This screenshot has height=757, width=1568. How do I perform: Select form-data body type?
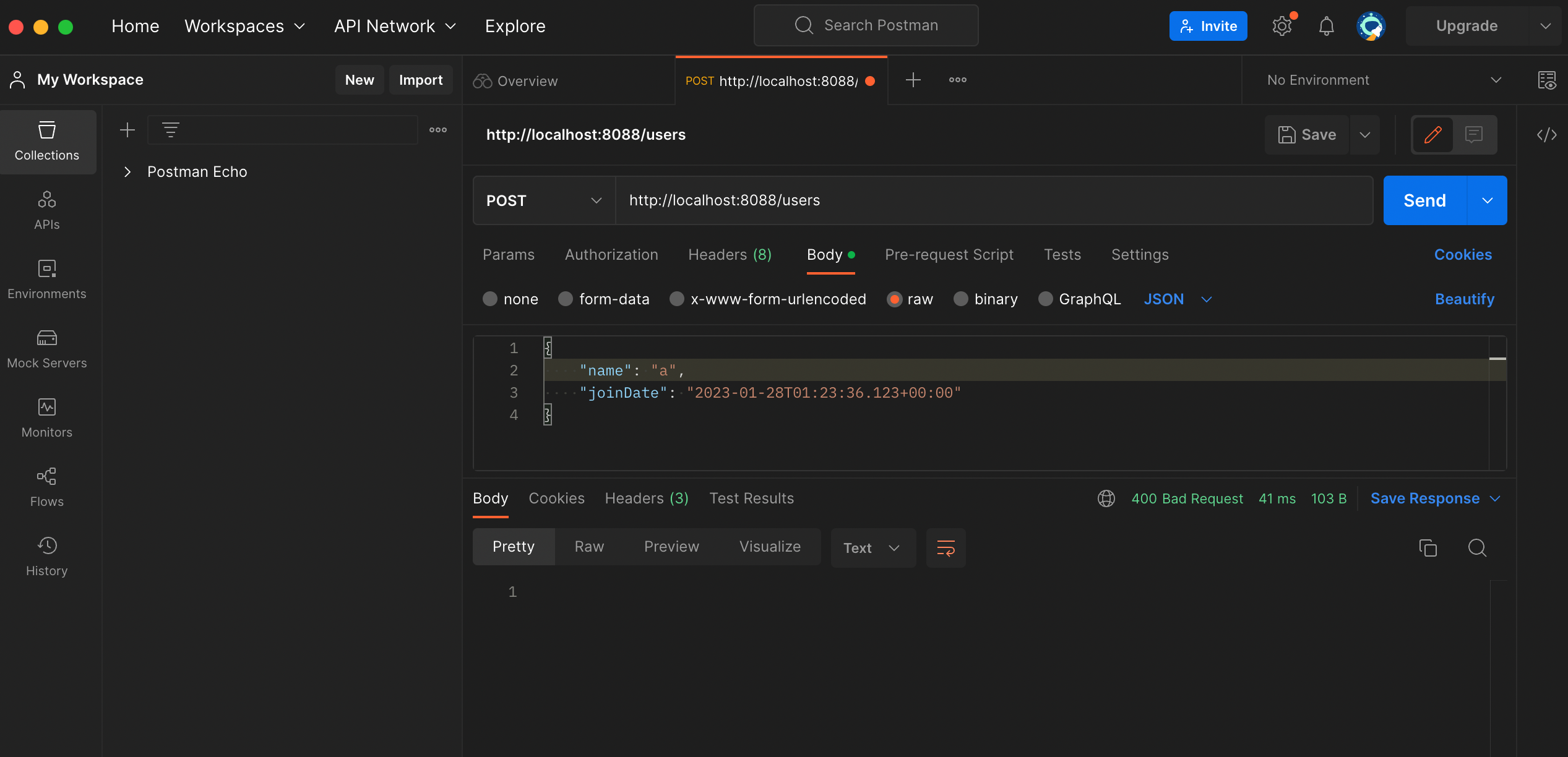pyautogui.click(x=566, y=299)
